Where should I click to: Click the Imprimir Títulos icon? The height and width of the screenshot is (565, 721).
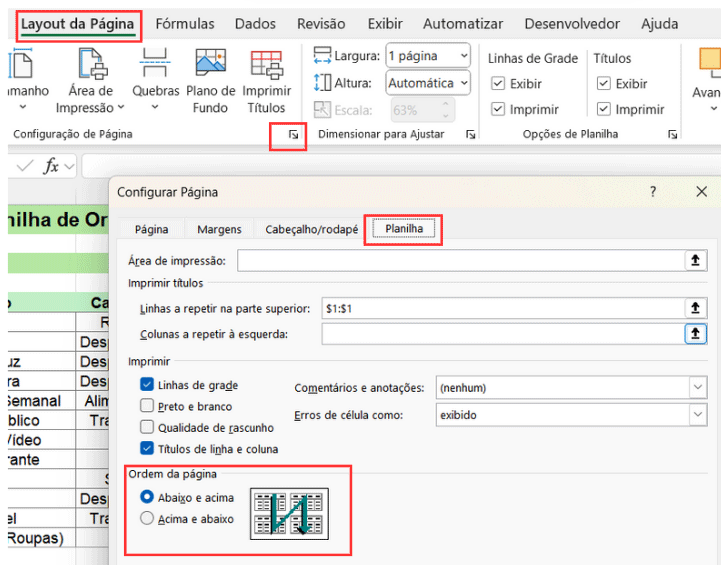tap(266, 66)
